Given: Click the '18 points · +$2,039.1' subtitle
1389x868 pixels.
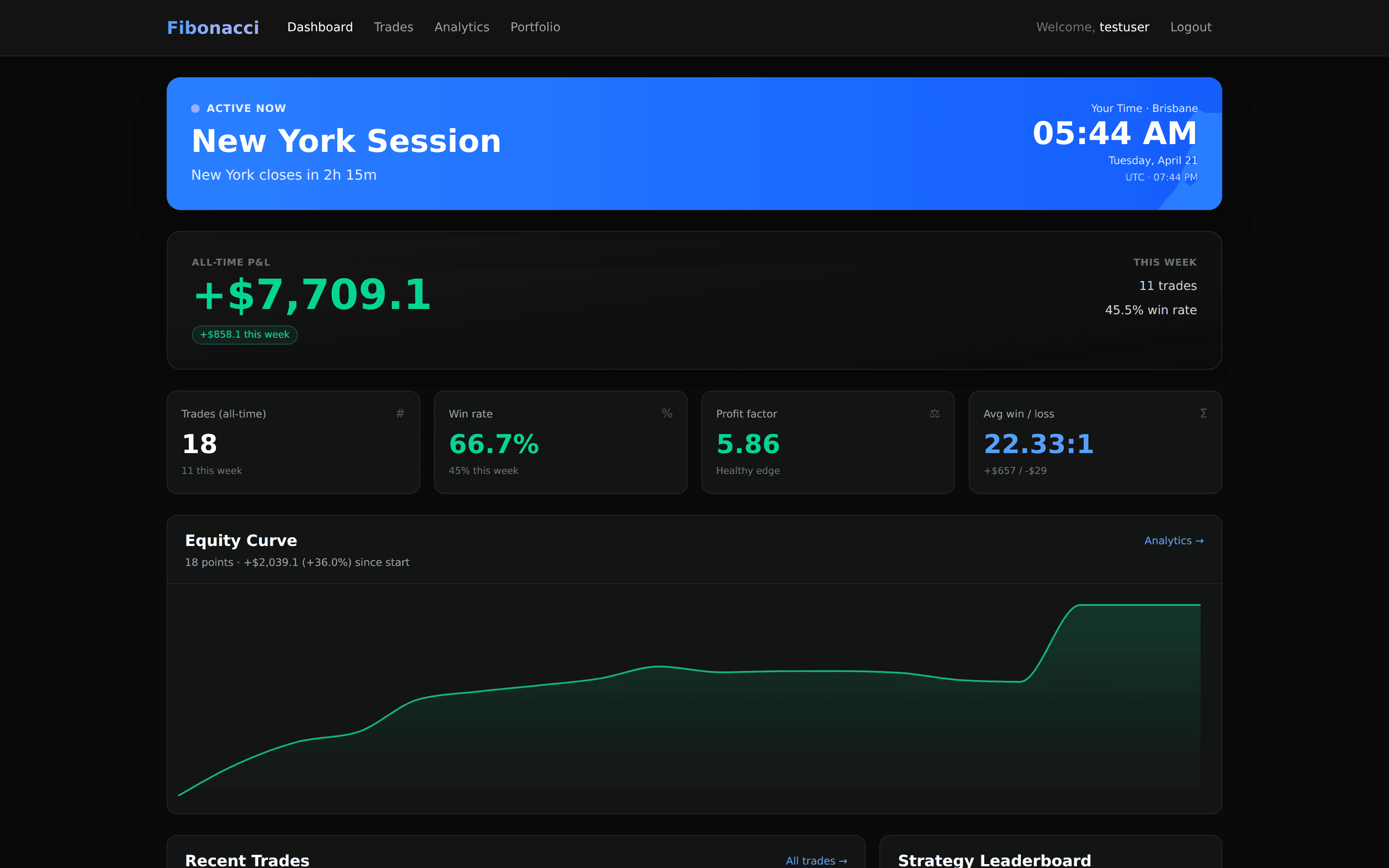Looking at the screenshot, I should [x=297, y=562].
